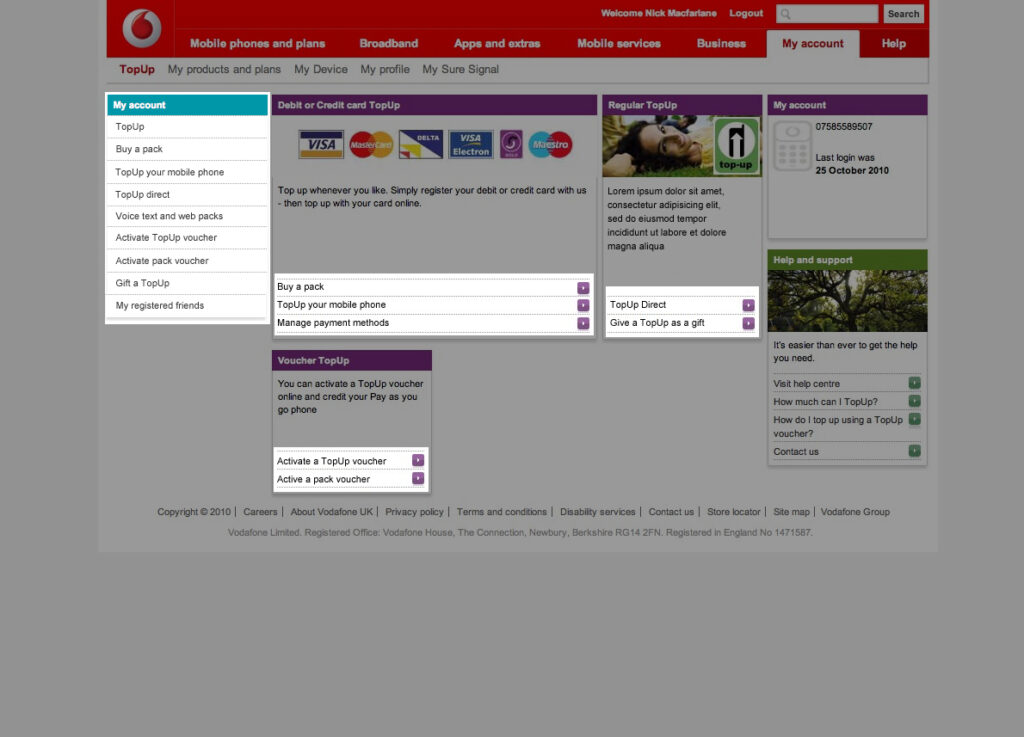Select the Visa Electron icon
The image size is (1024, 737).
470,144
